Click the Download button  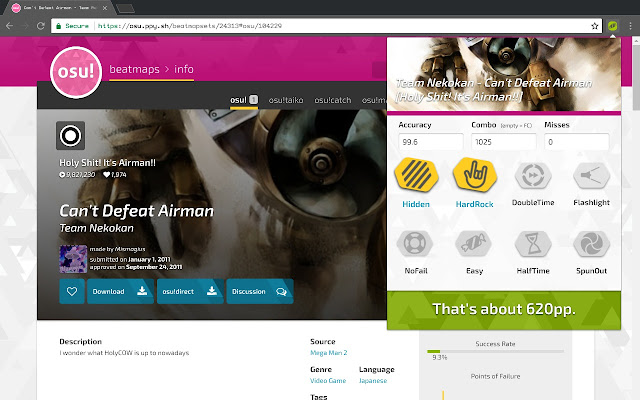[x=120, y=291]
